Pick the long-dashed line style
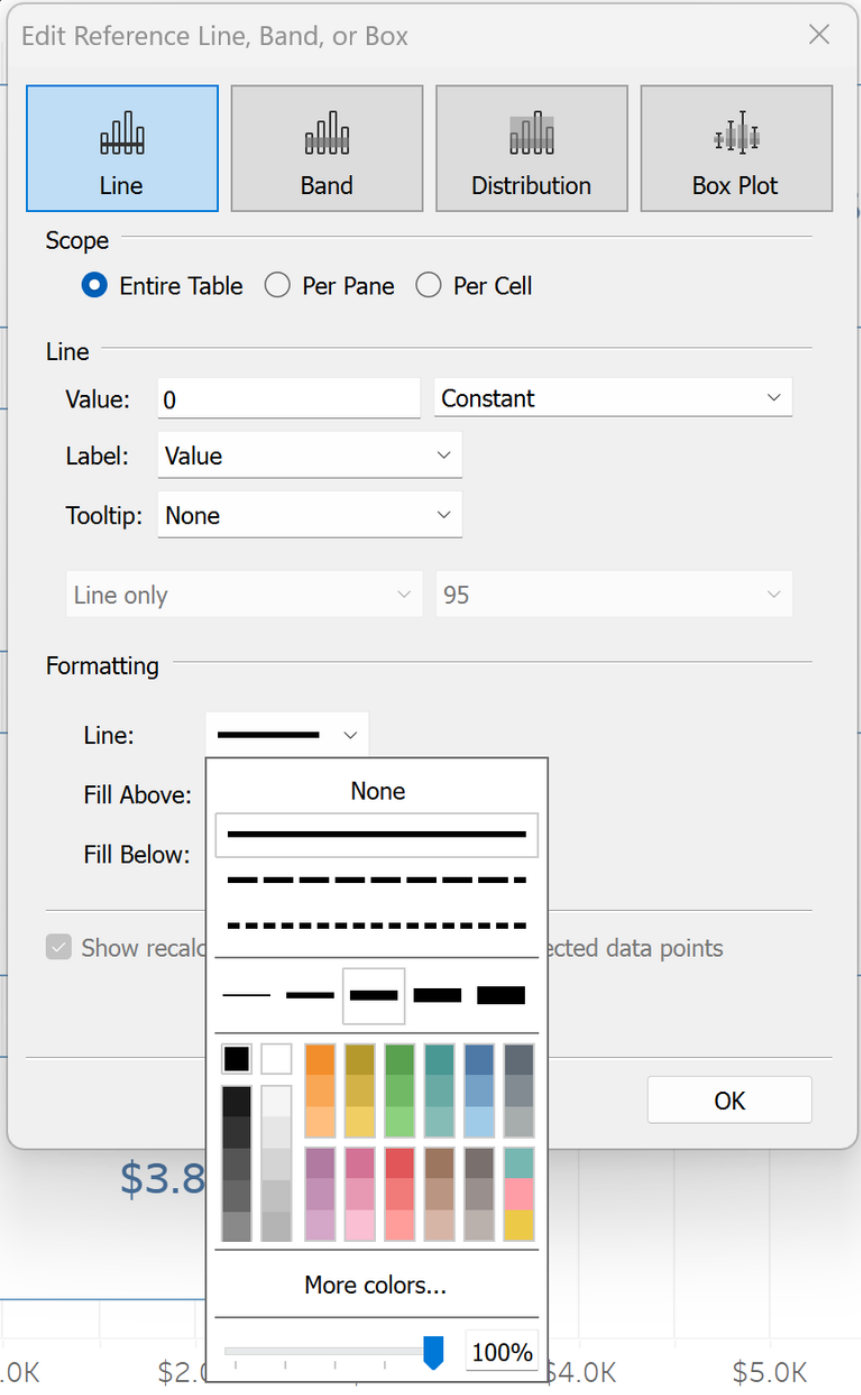The image size is (861, 1395). tap(376, 881)
